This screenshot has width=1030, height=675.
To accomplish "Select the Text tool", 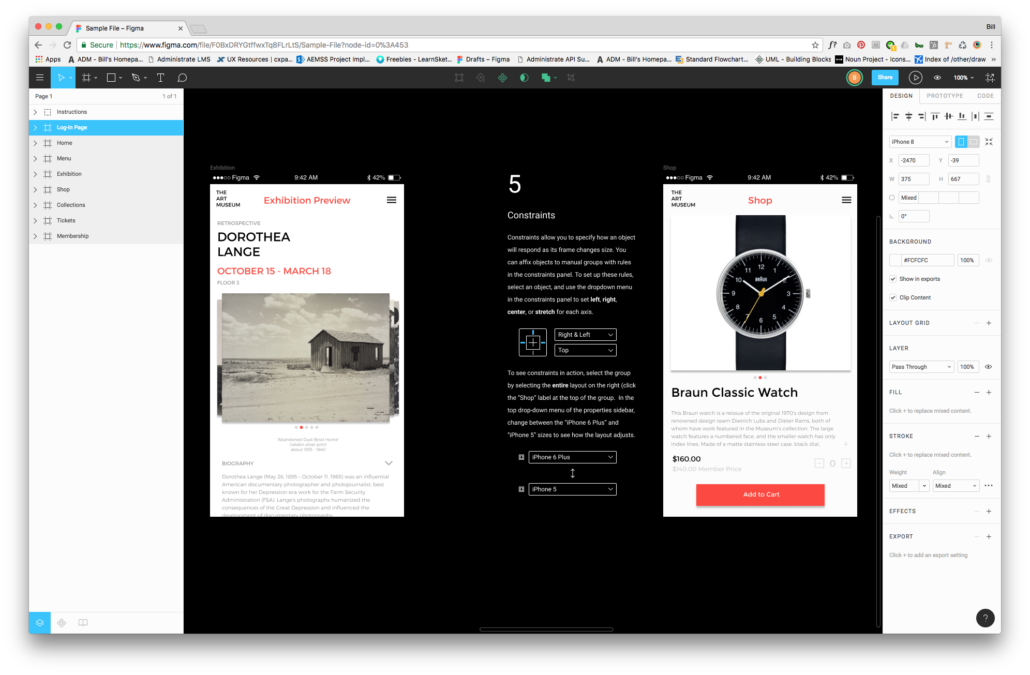I will coord(160,77).
